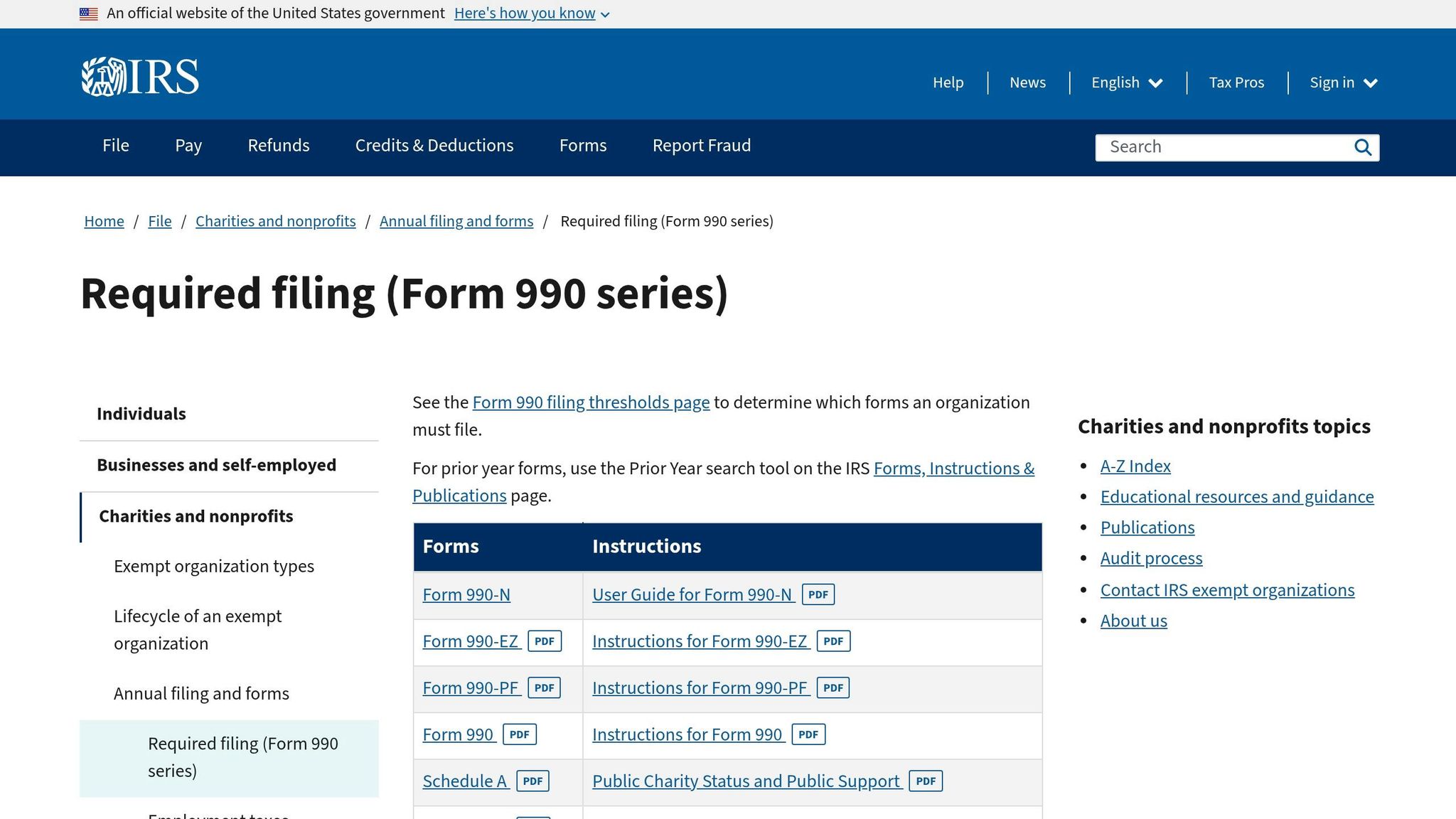Click the IRS logo
This screenshot has width=1456, height=819.
point(140,77)
